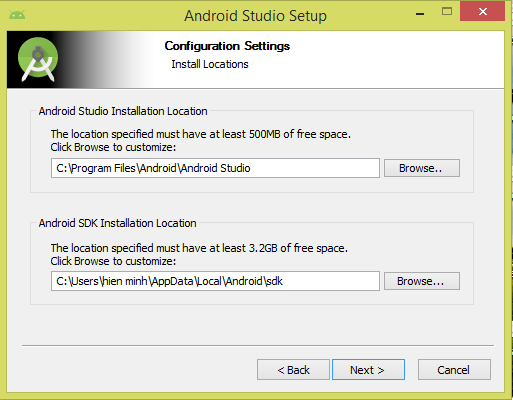Viewport: 513px width, 400px height.
Task: Maximize the Android Studio Setup window
Action: pos(447,12)
